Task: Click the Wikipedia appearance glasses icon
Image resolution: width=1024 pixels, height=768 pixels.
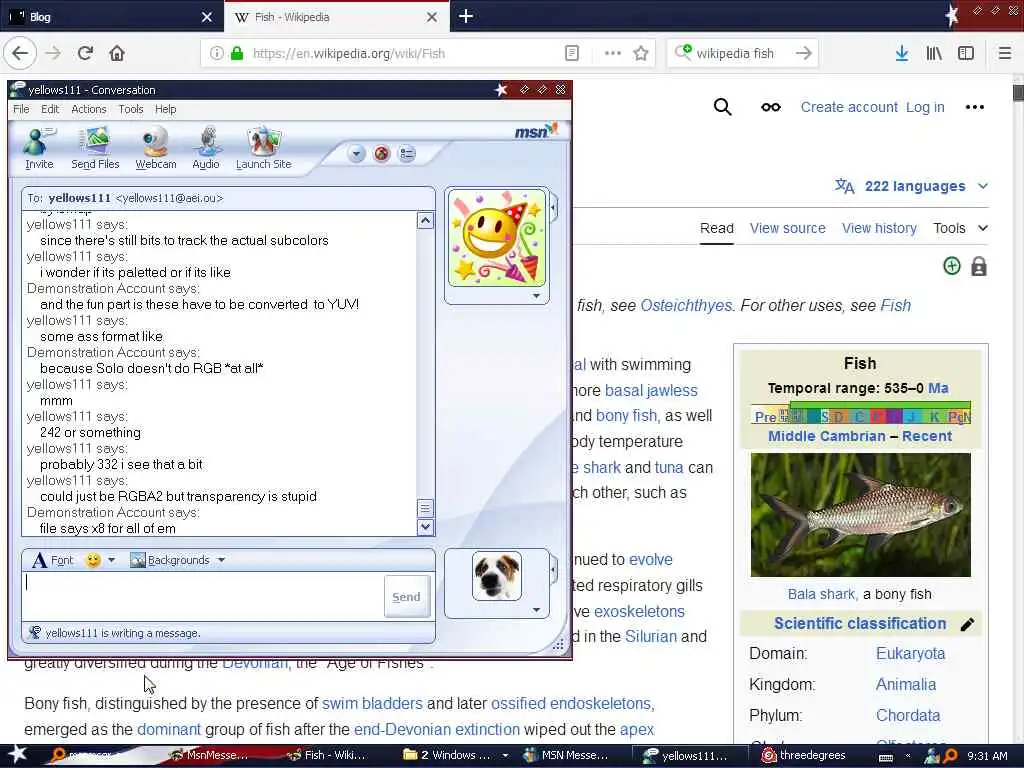Action: tap(771, 107)
